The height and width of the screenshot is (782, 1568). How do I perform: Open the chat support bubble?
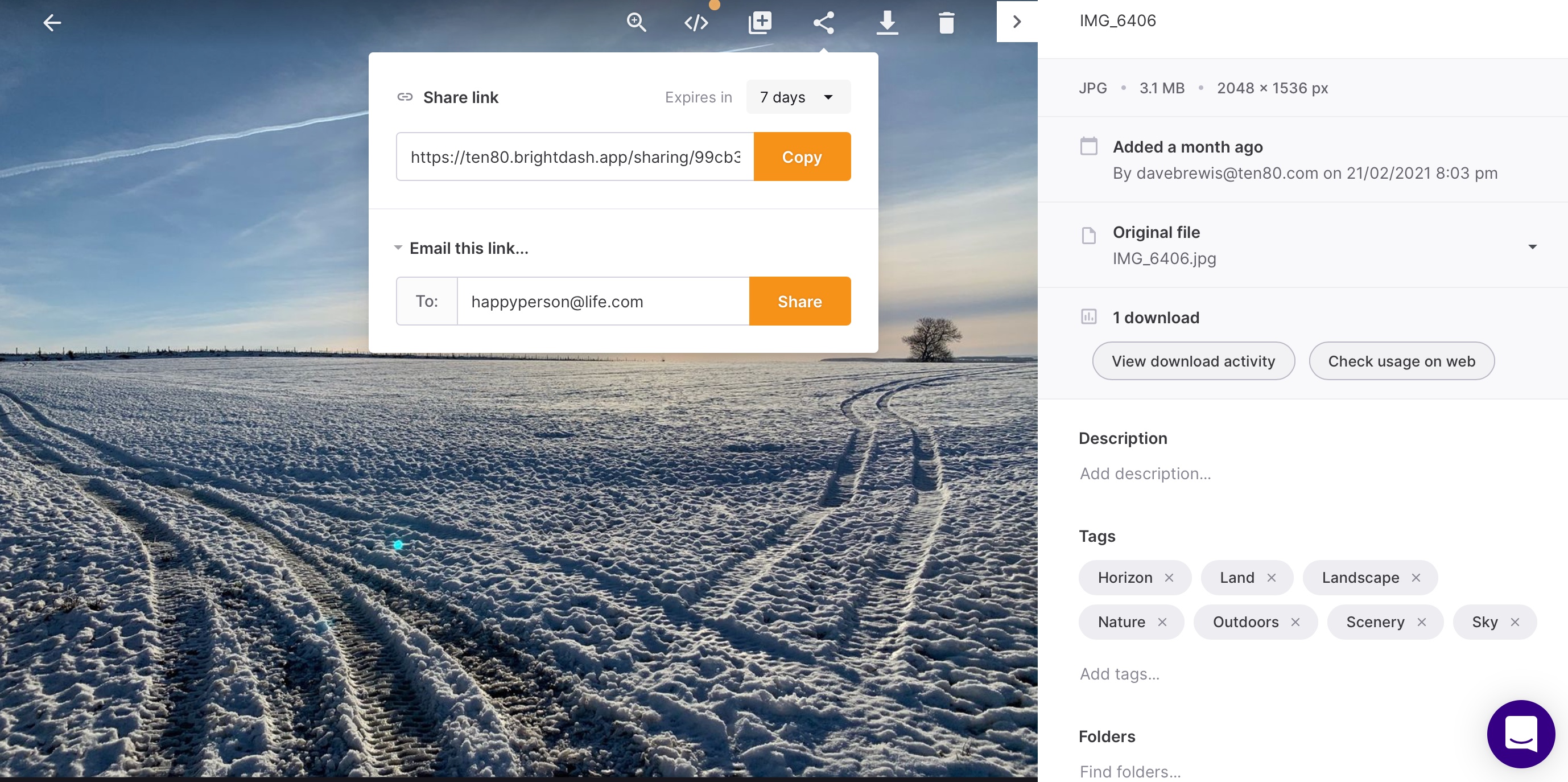pos(1521,733)
